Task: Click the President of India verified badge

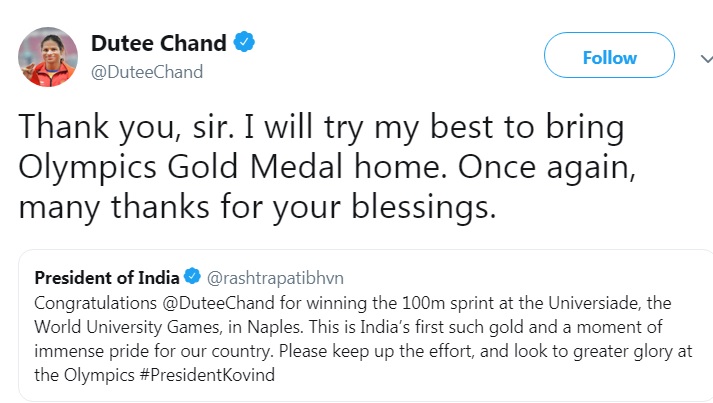Action: click(192, 276)
